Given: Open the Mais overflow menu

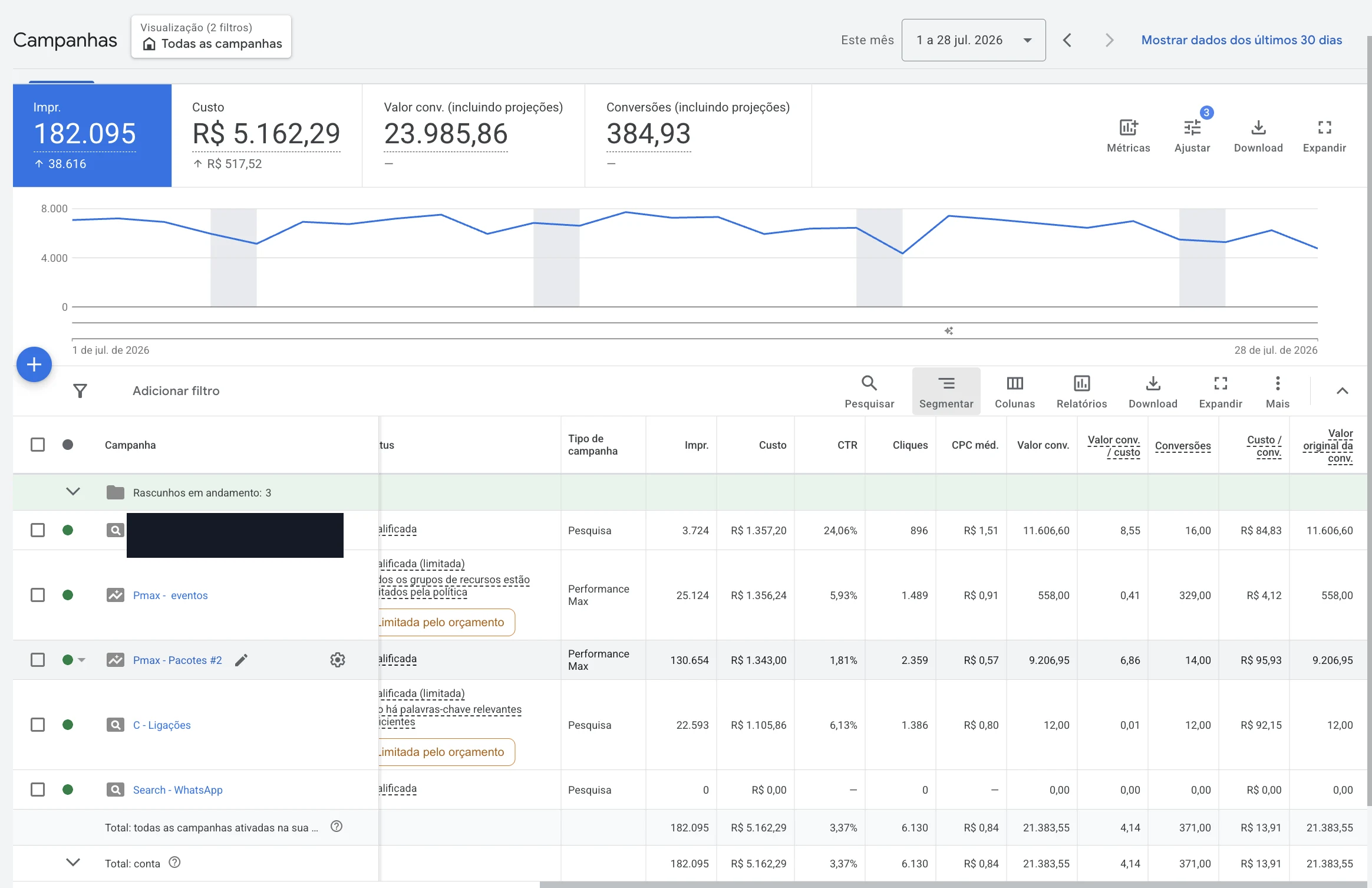Looking at the screenshot, I should click(x=1277, y=392).
